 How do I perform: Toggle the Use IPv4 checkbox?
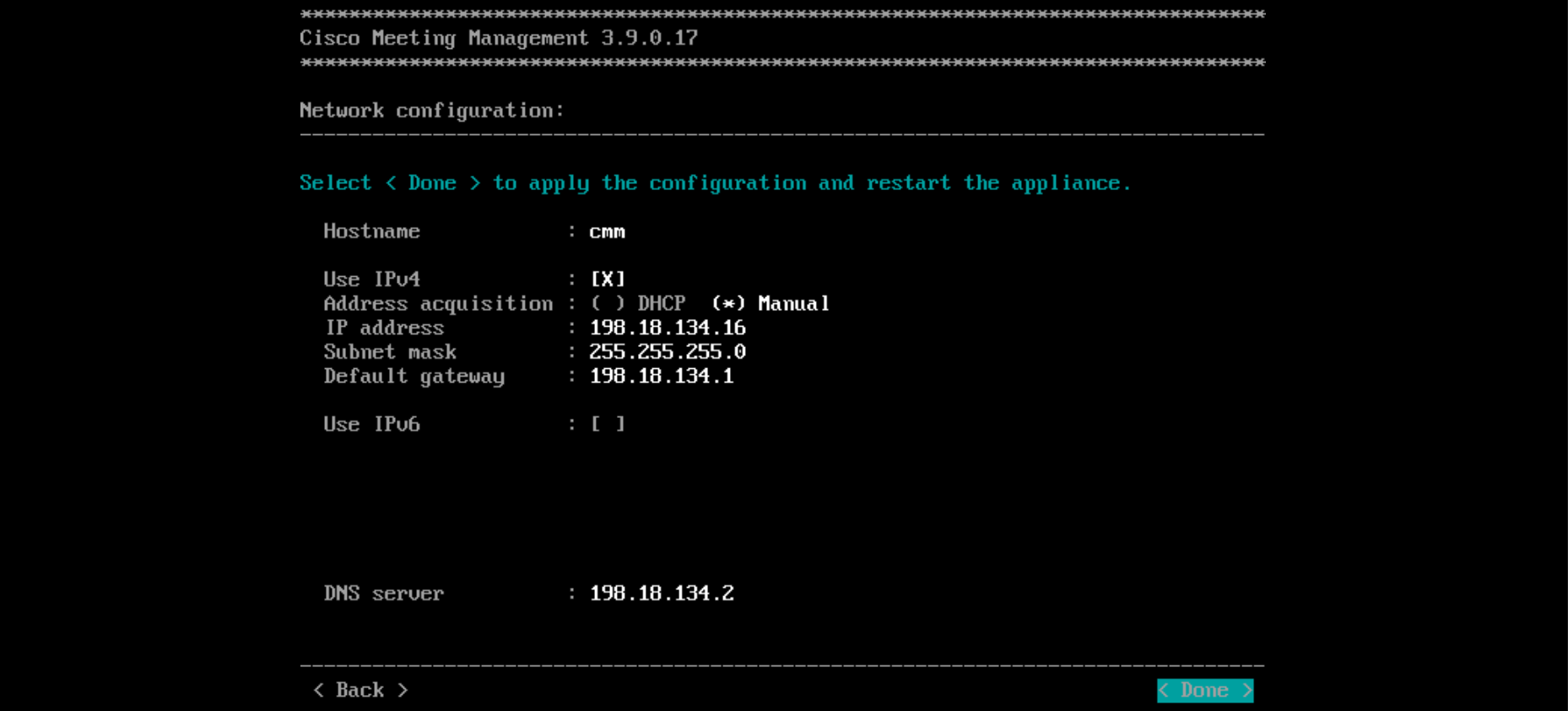608,280
